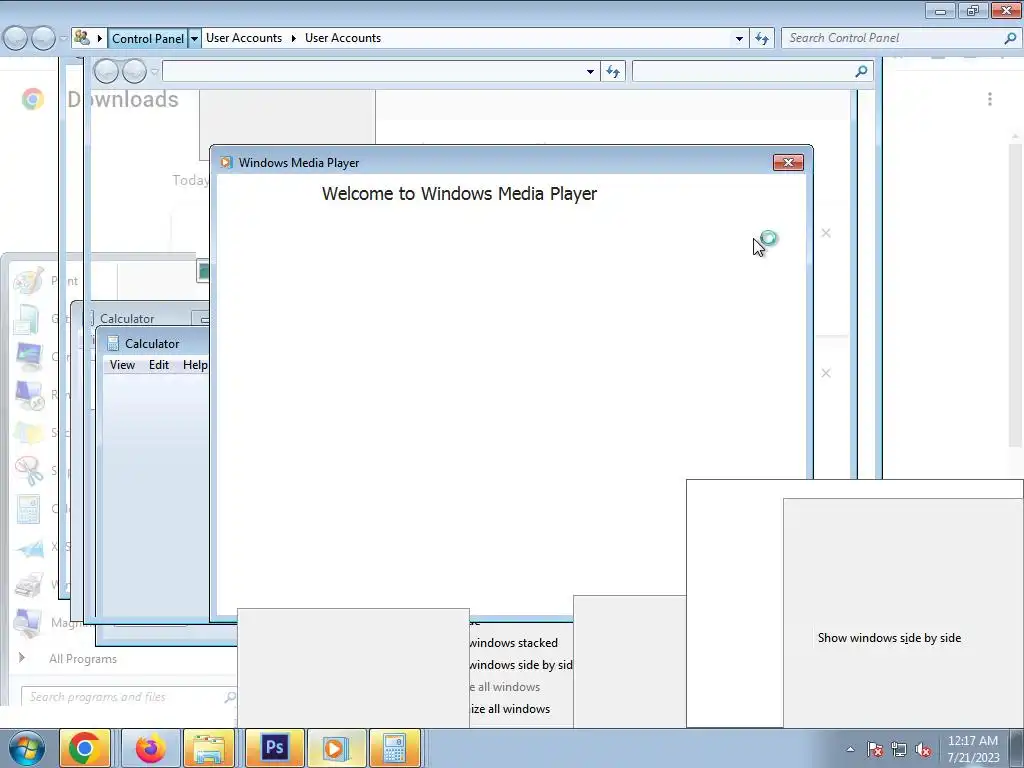Open the Calculator Help menu
1024x768 pixels.
(195, 365)
